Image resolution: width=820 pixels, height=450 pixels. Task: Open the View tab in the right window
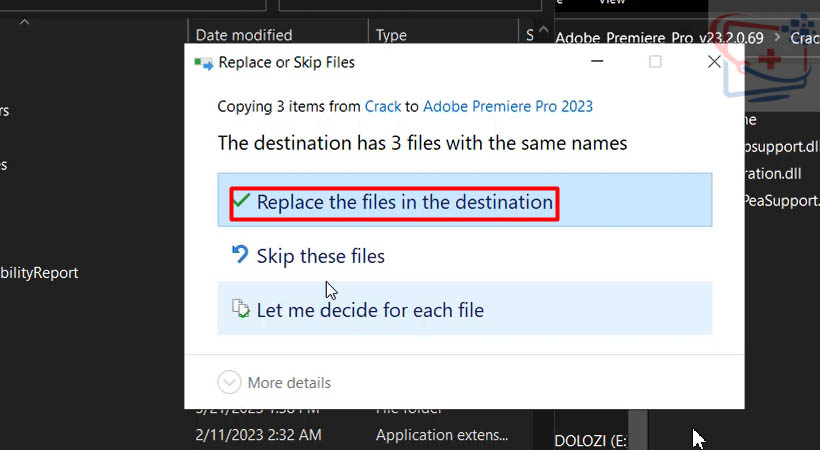pyautogui.click(x=611, y=3)
